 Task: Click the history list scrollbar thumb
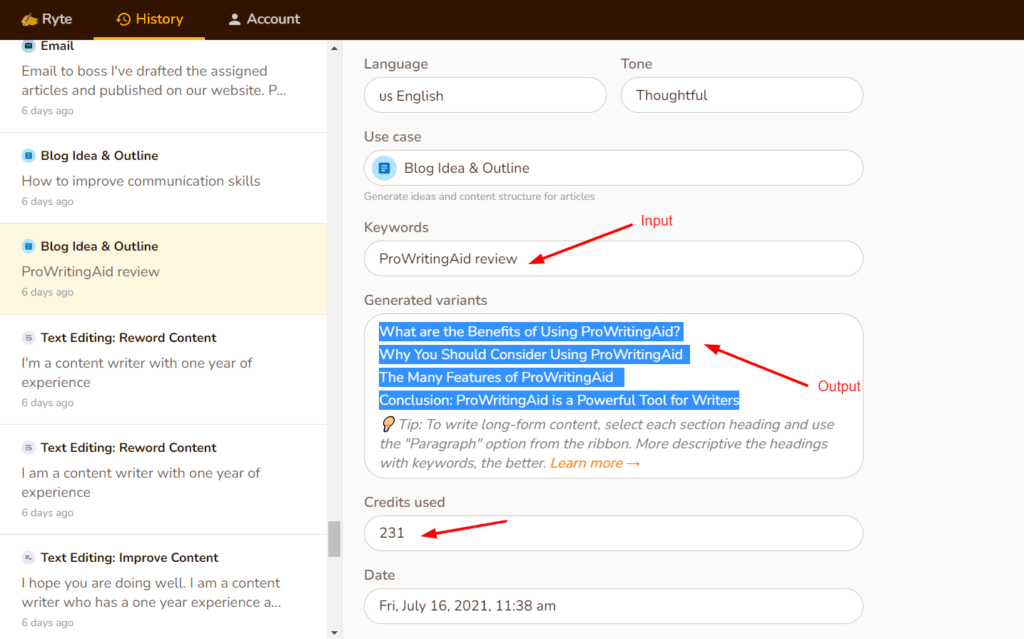pyautogui.click(x=334, y=539)
